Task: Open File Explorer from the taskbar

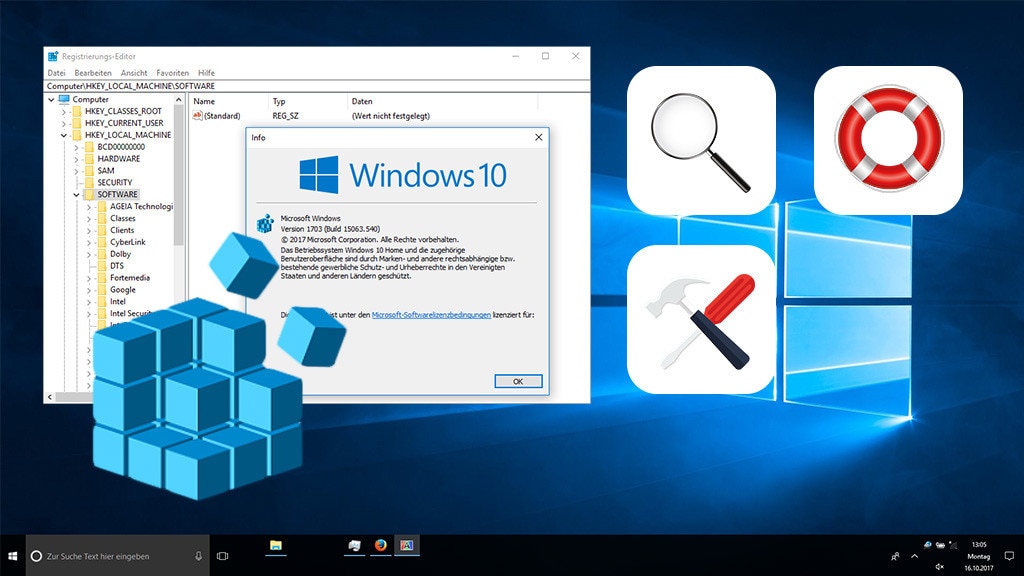Action: click(x=276, y=546)
